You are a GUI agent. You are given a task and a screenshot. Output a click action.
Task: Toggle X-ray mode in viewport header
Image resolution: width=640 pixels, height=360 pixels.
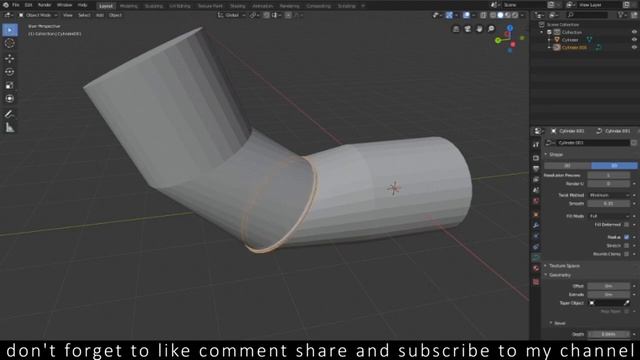point(483,15)
